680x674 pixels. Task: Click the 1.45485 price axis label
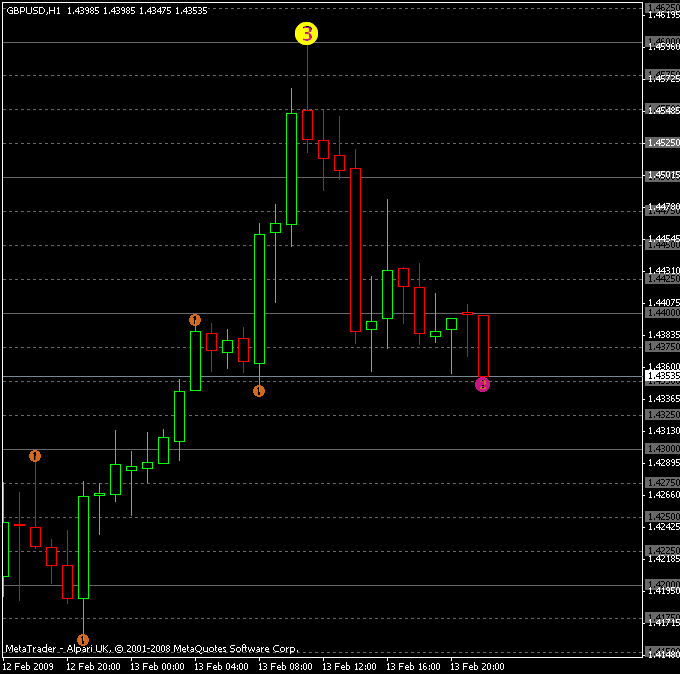click(x=664, y=110)
